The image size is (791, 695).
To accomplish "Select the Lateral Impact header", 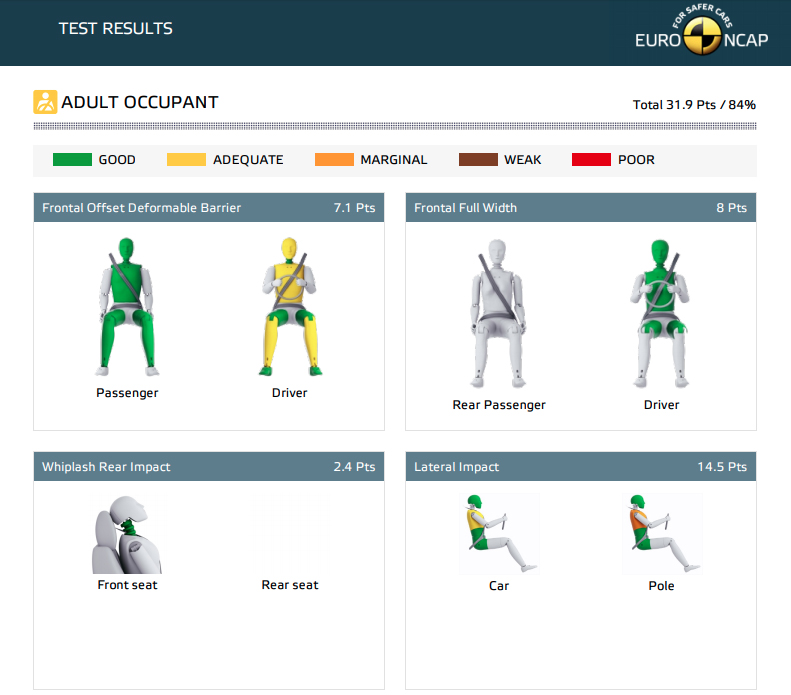I will coord(580,467).
